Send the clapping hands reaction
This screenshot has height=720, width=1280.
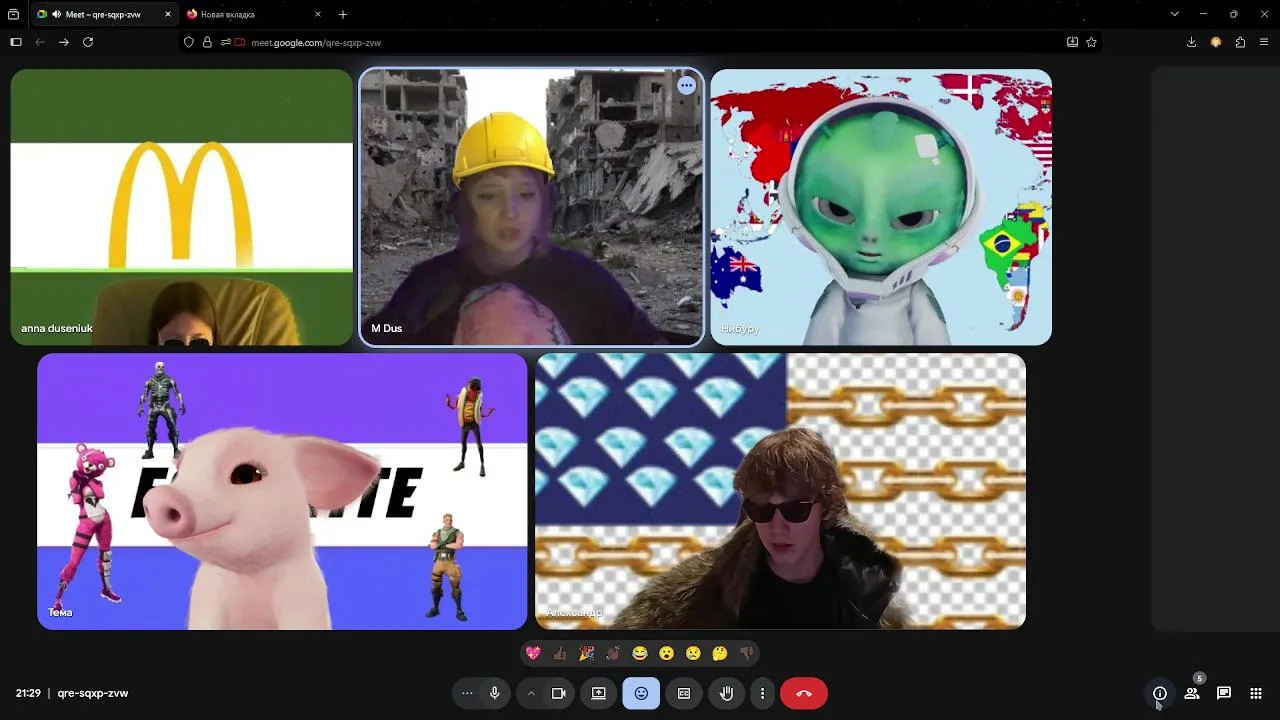613,653
